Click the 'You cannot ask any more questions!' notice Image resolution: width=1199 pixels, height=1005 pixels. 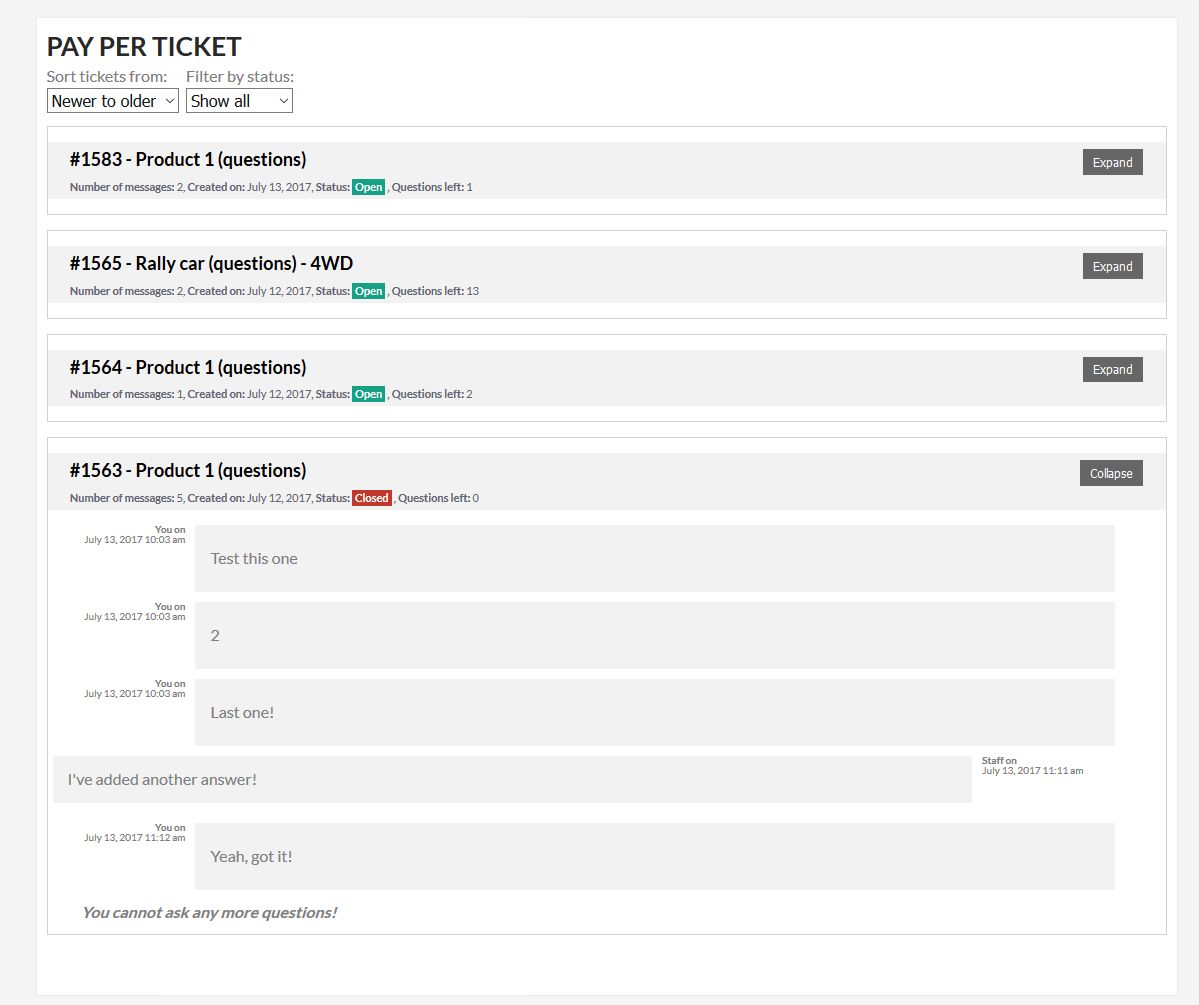pos(209,912)
